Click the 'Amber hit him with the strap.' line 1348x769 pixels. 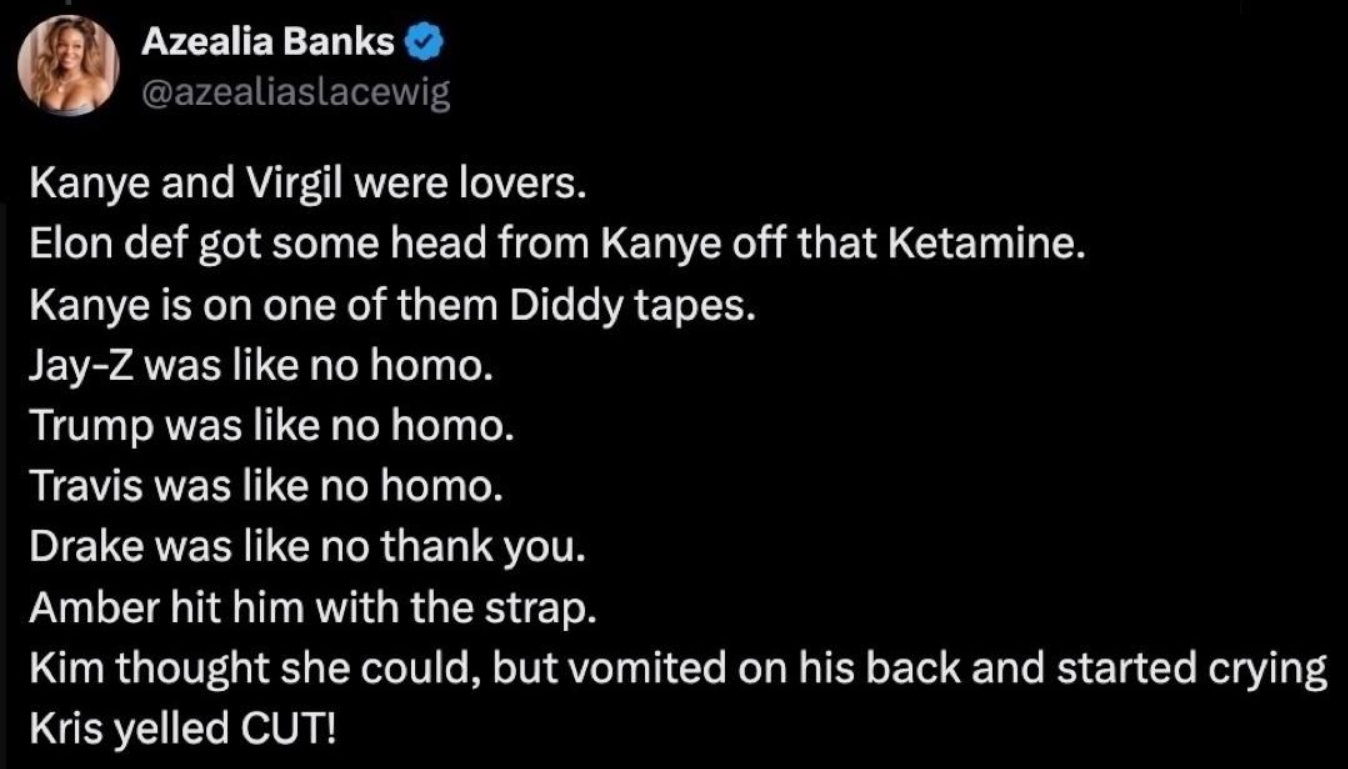coord(313,607)
